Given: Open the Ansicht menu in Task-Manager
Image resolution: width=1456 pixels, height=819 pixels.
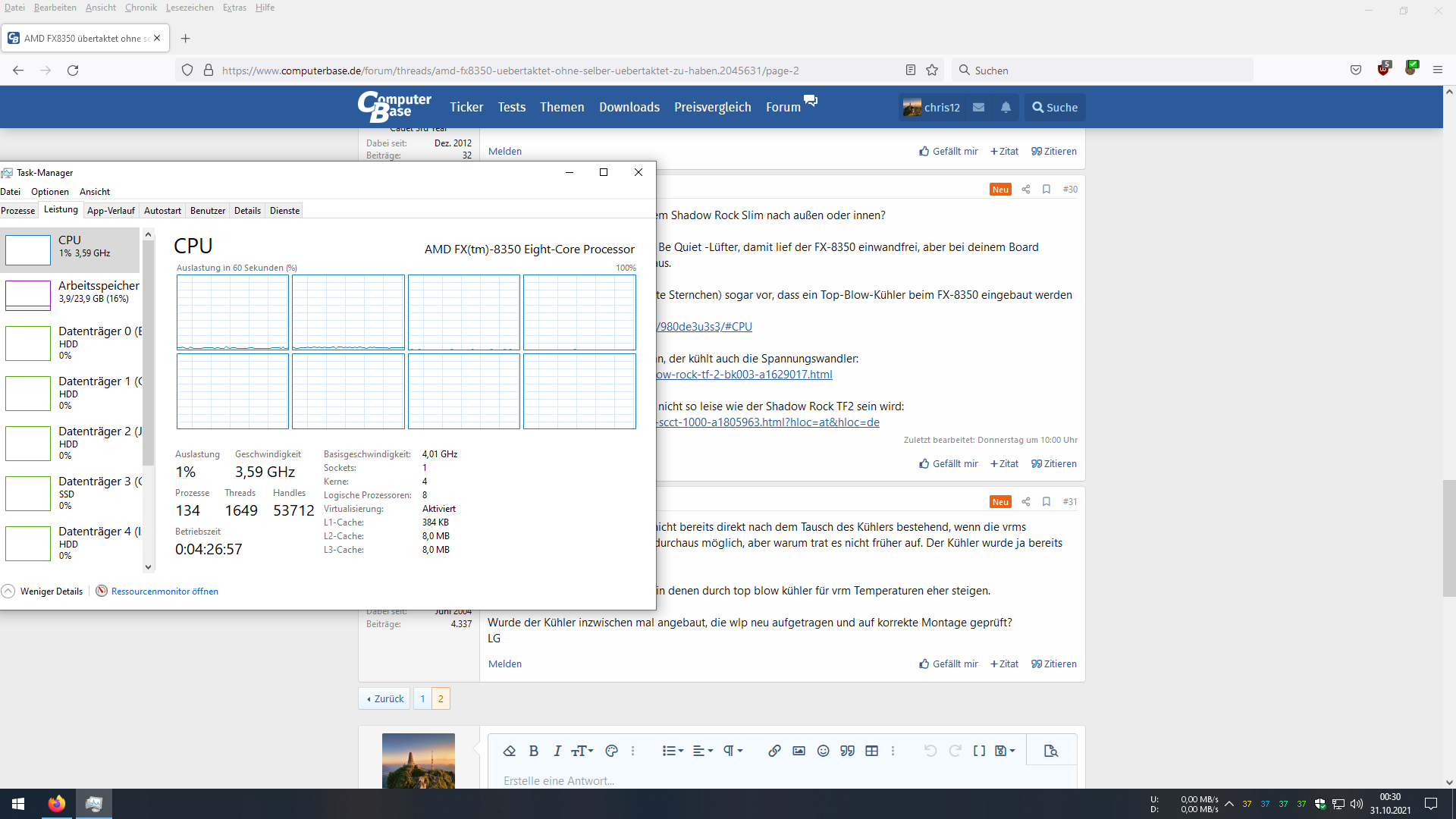Looking at the screenshot, I should coord(95,192).
